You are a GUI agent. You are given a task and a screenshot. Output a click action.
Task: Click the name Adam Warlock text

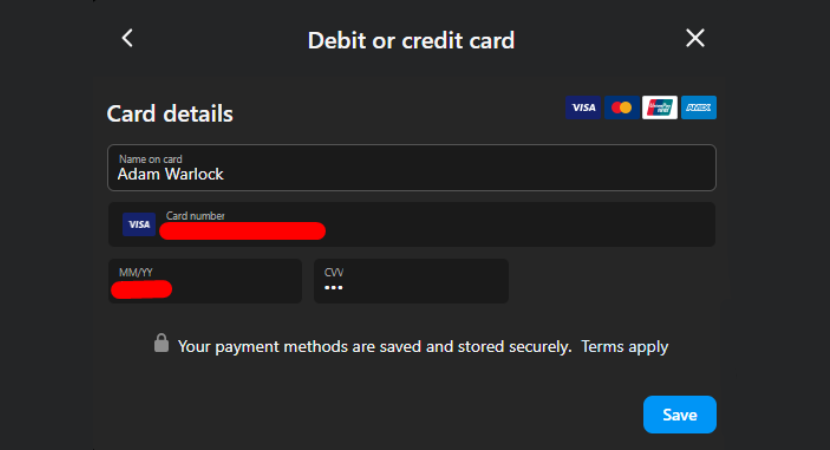pos(168,174)
